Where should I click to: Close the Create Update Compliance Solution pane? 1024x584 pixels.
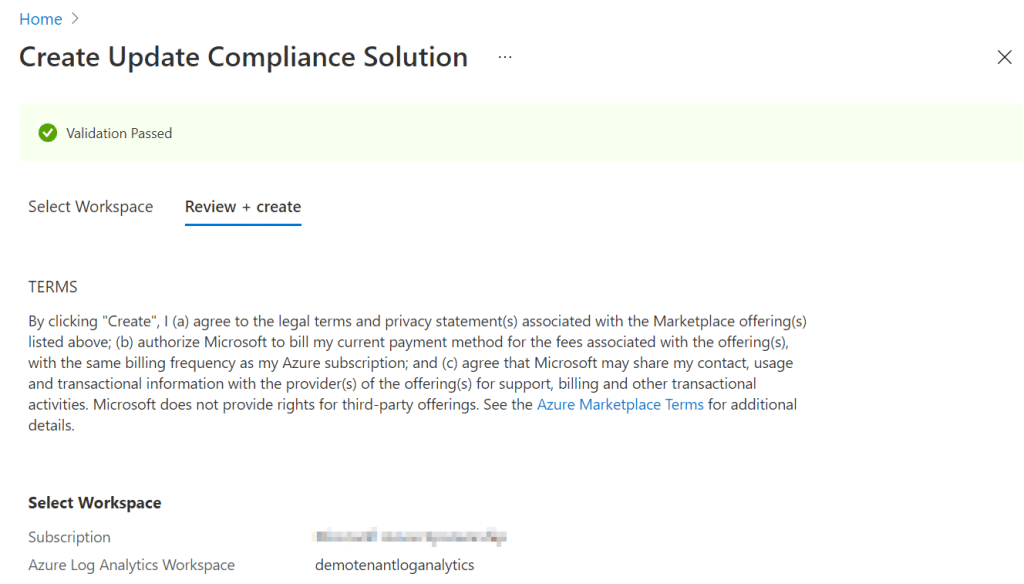pos(1004,57)
